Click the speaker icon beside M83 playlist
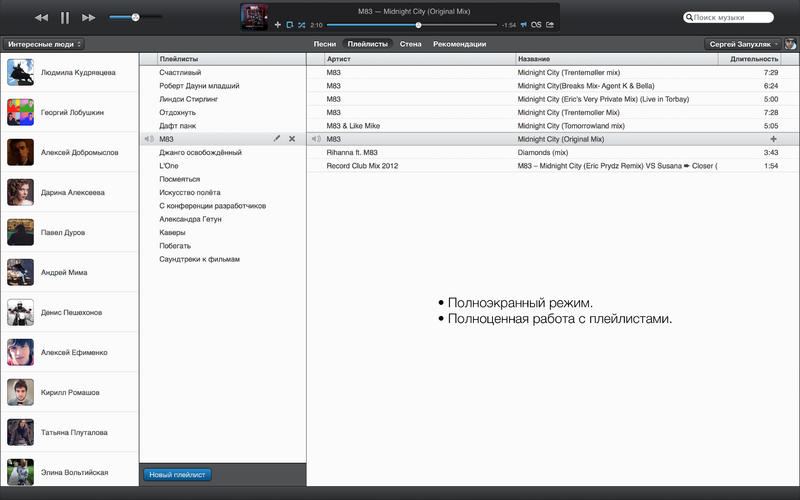The width and height of the screenshot is (800, 500). 149,139
